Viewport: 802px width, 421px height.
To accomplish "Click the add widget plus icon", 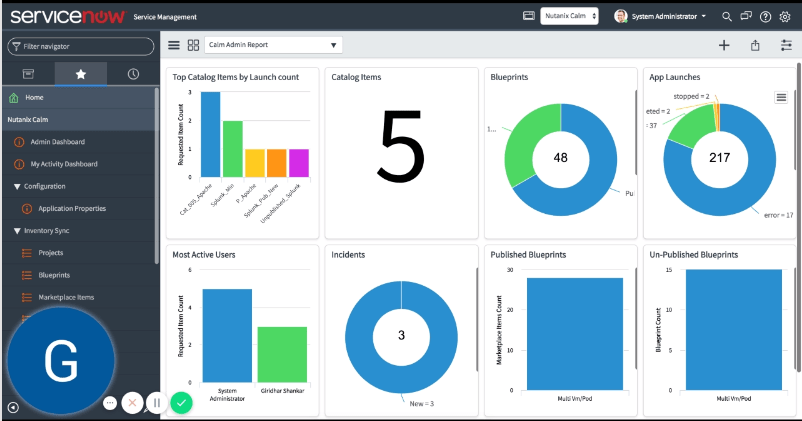I will click(x=724, y=45).
